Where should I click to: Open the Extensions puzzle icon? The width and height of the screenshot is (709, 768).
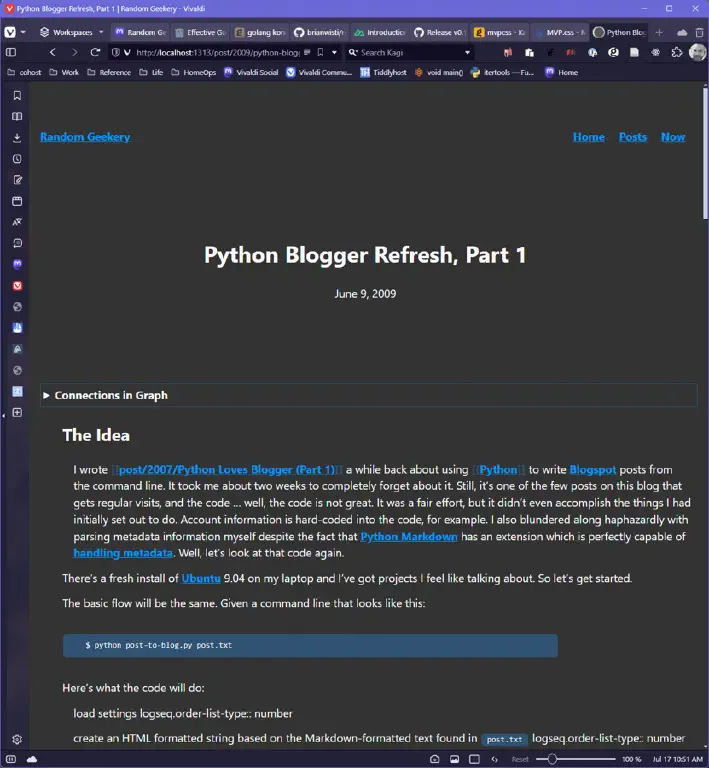pyautogui.click(x=677, y=52)
